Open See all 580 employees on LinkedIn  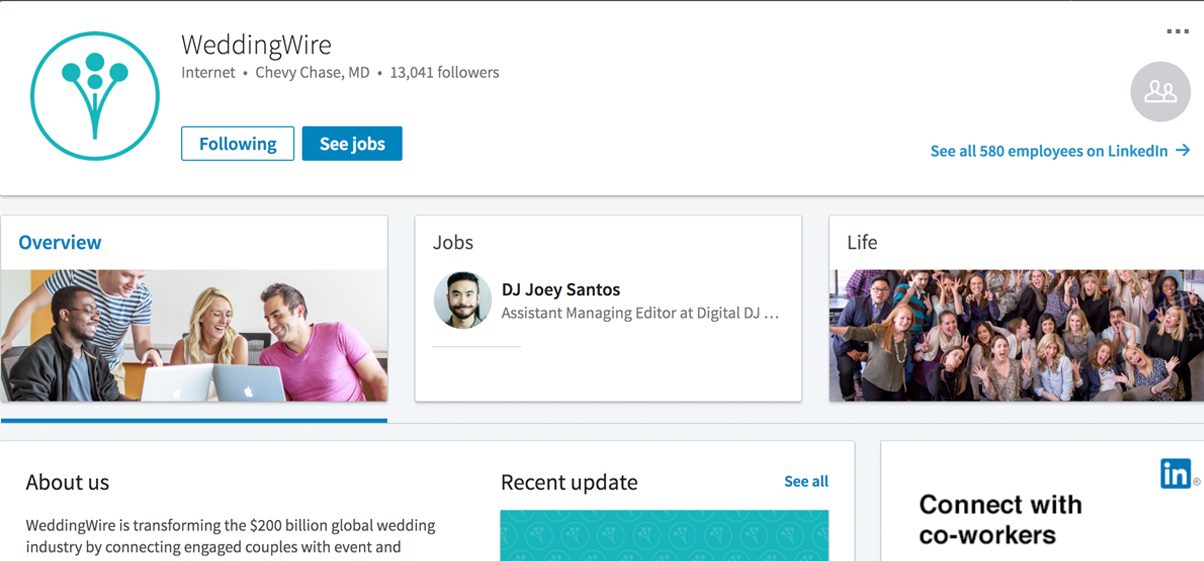pos(1048,151)
